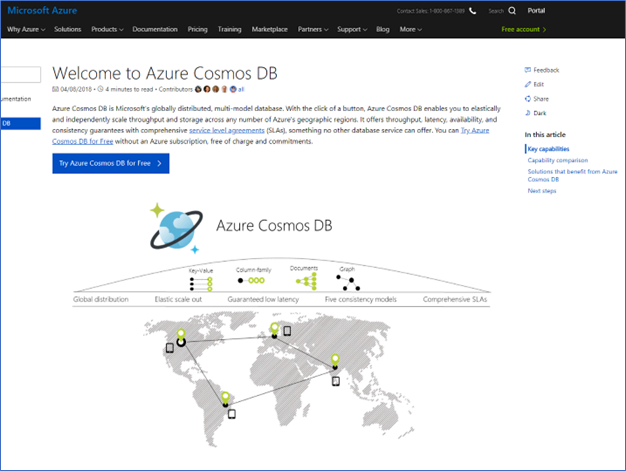Click the Documents model icon

(x=306, y=281)
